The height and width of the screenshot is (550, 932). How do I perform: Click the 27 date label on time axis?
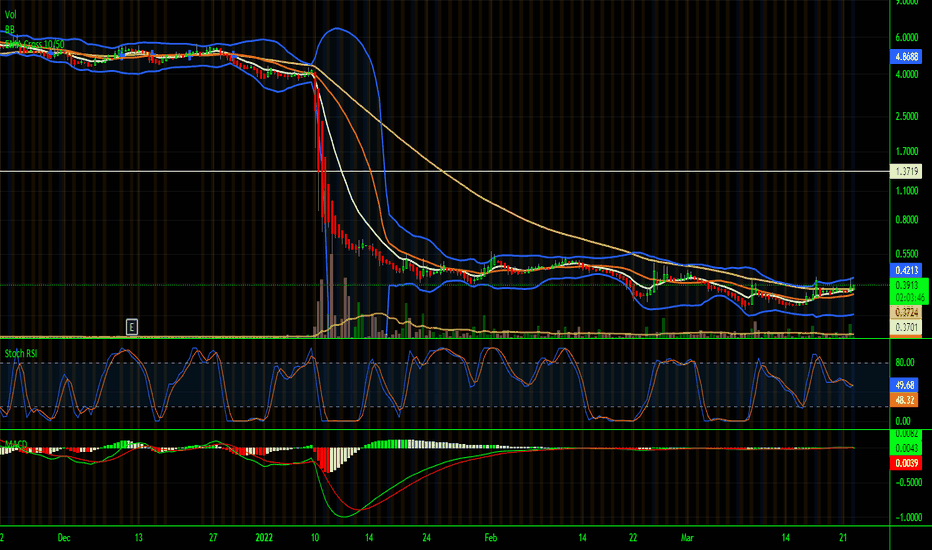point(213,538)
